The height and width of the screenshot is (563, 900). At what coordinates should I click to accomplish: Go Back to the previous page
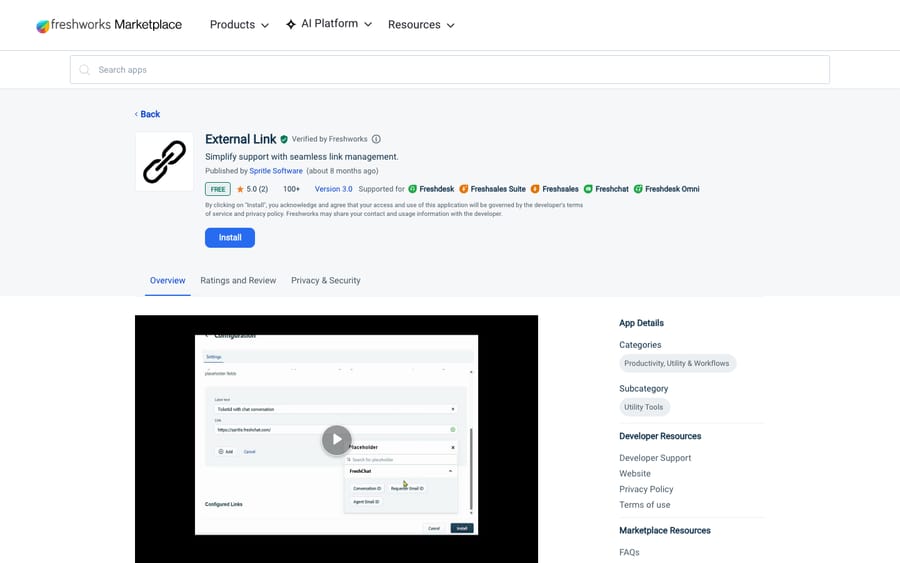point(148,114)
